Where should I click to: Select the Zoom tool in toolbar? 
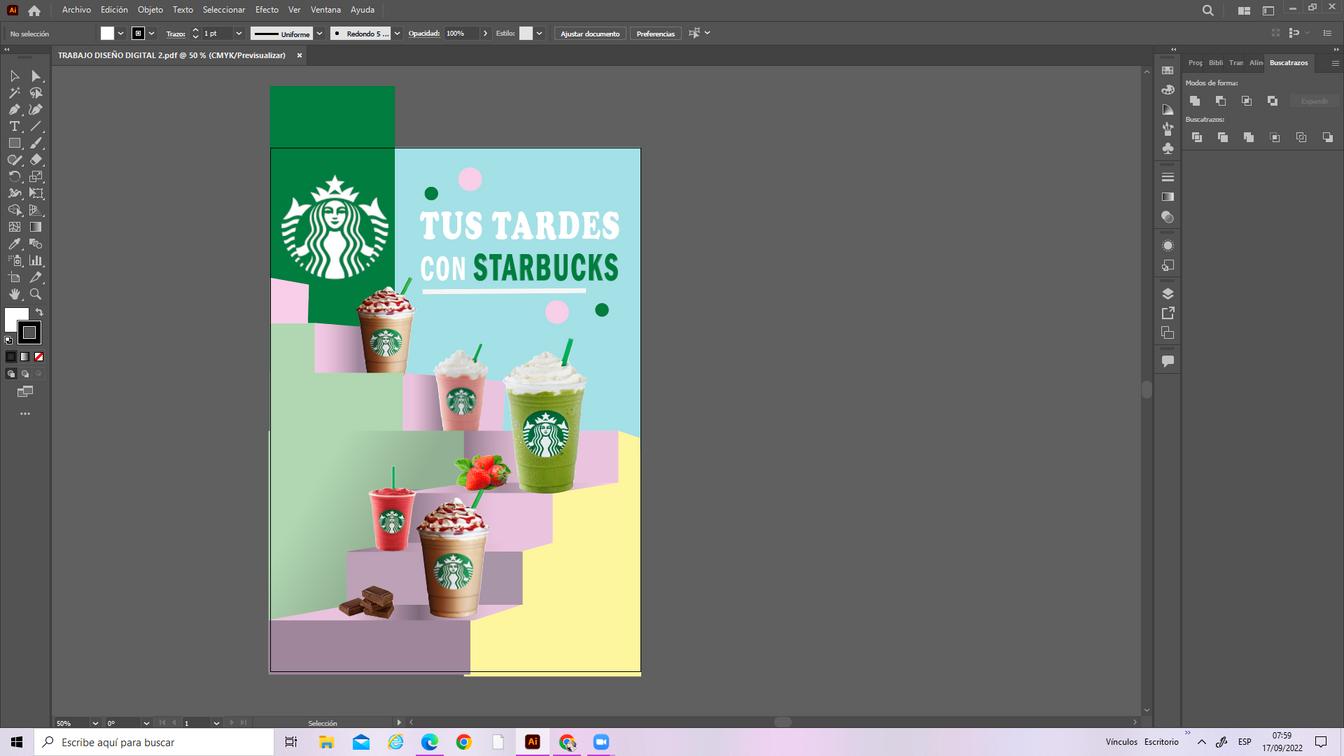tap(36, 294)
